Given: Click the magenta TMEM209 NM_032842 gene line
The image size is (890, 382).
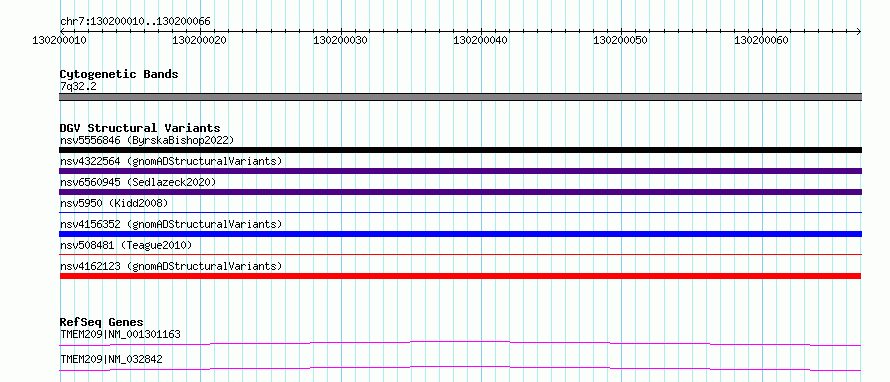Looking at the screenshot, I should (460, 369).
